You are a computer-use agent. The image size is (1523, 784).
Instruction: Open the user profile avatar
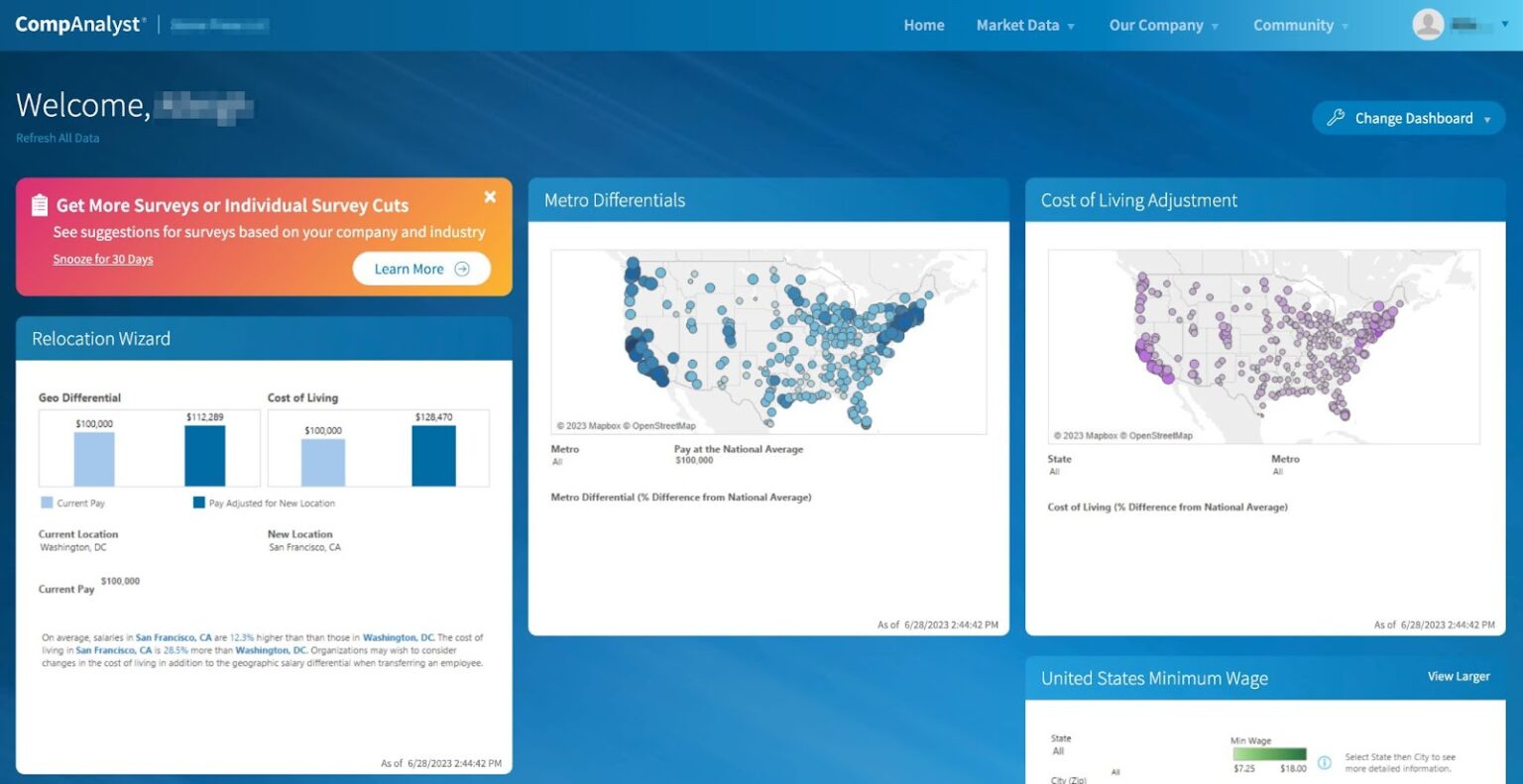point(1428,25)
